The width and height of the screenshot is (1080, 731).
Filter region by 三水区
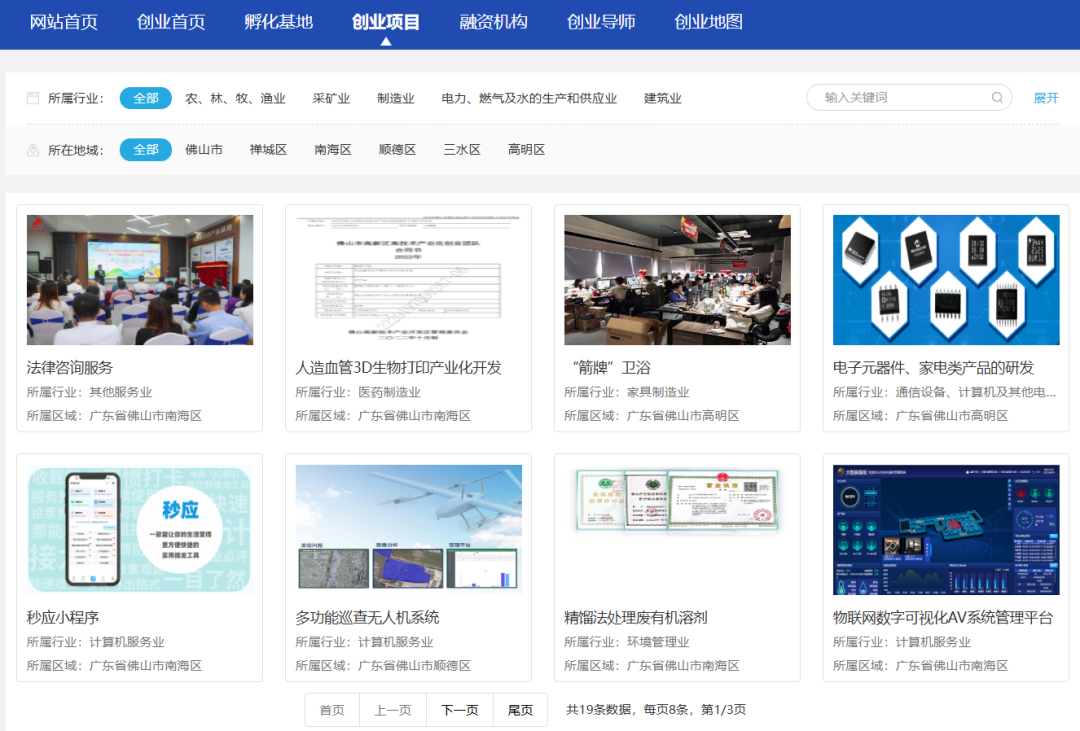[x=461, y=150]
